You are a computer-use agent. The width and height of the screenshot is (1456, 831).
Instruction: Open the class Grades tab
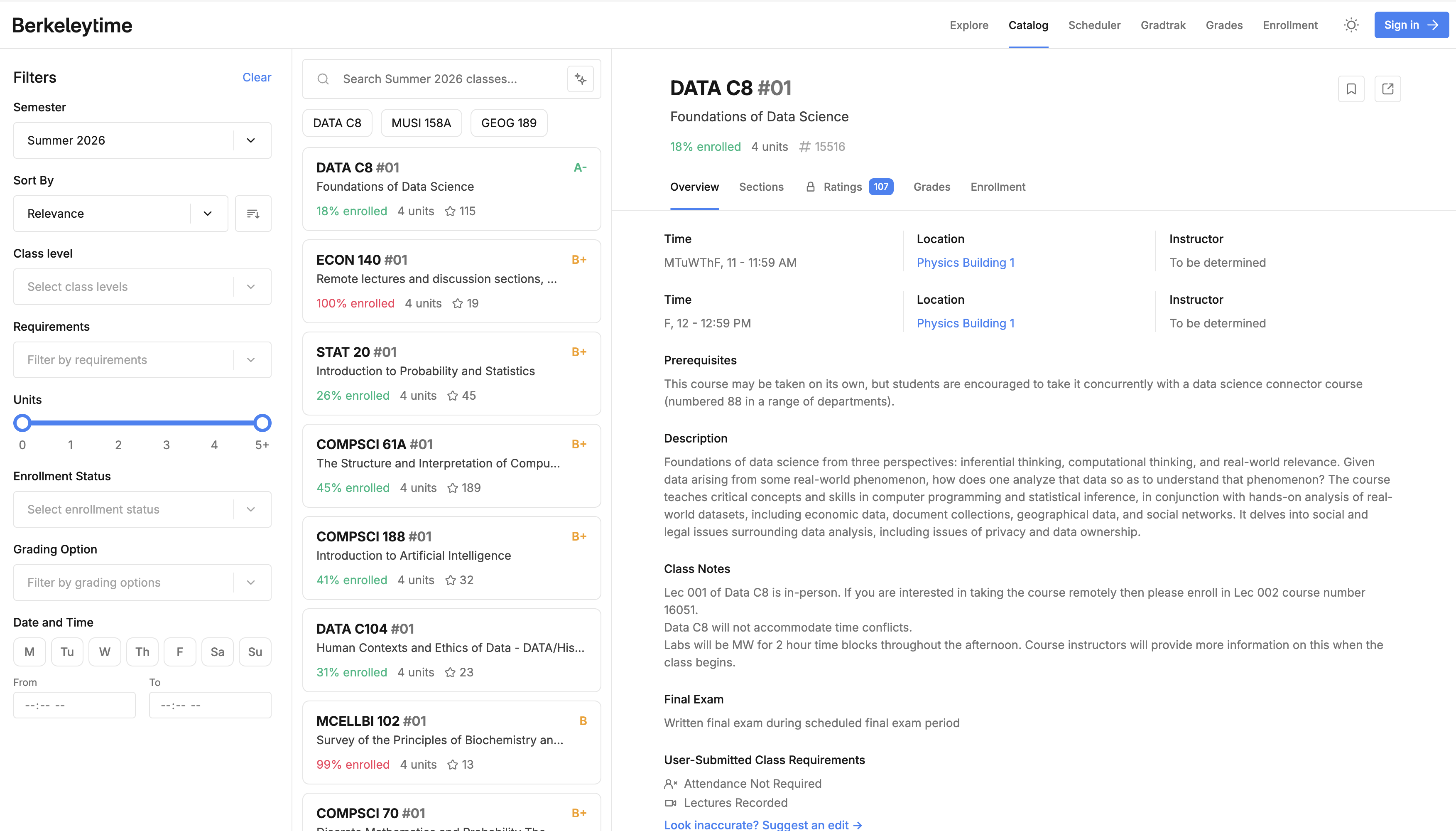932,187
